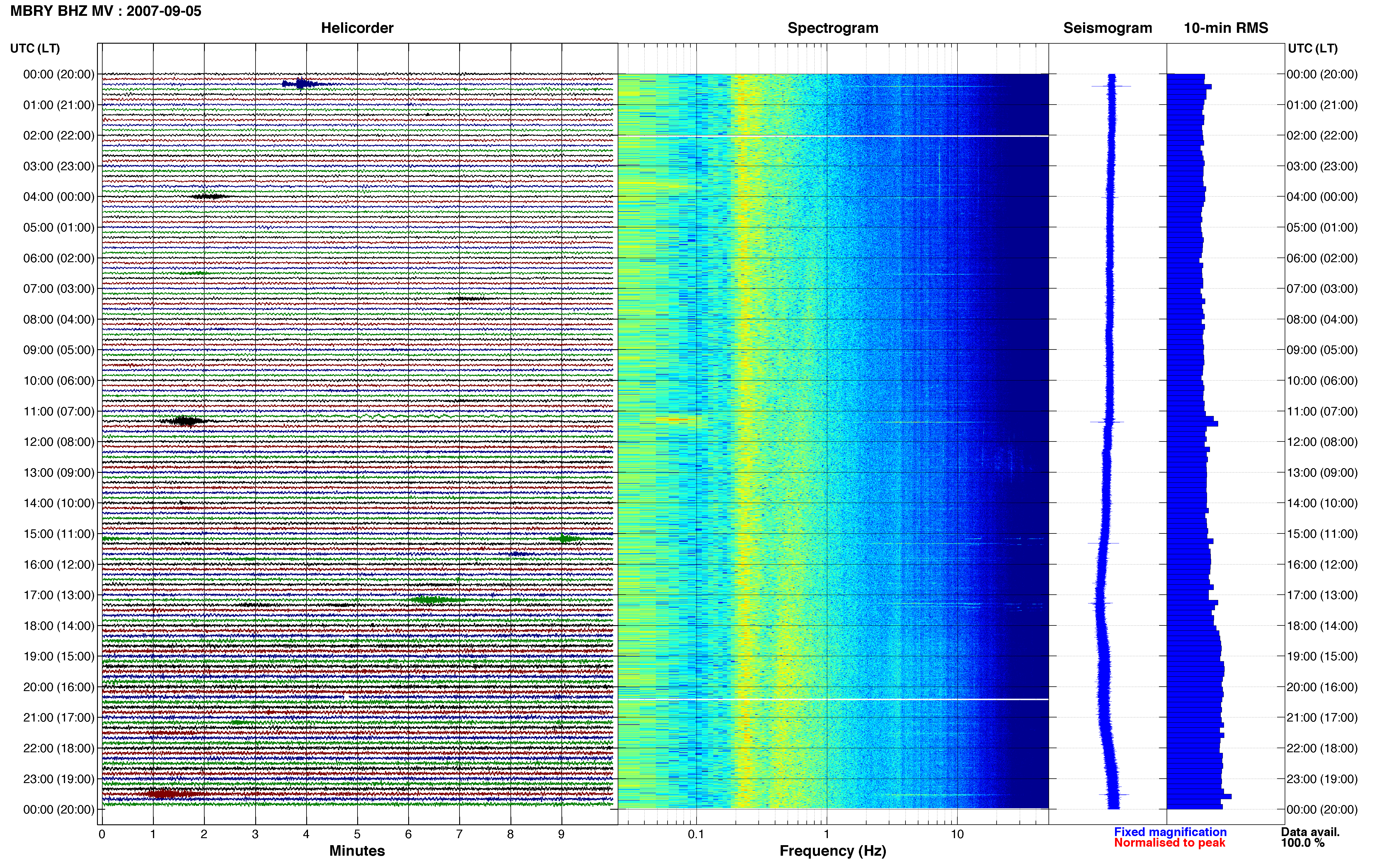Click right time label 09:00 (05:00)
This screenshot has width=1389, height=868.
(x=1322, y=350)
